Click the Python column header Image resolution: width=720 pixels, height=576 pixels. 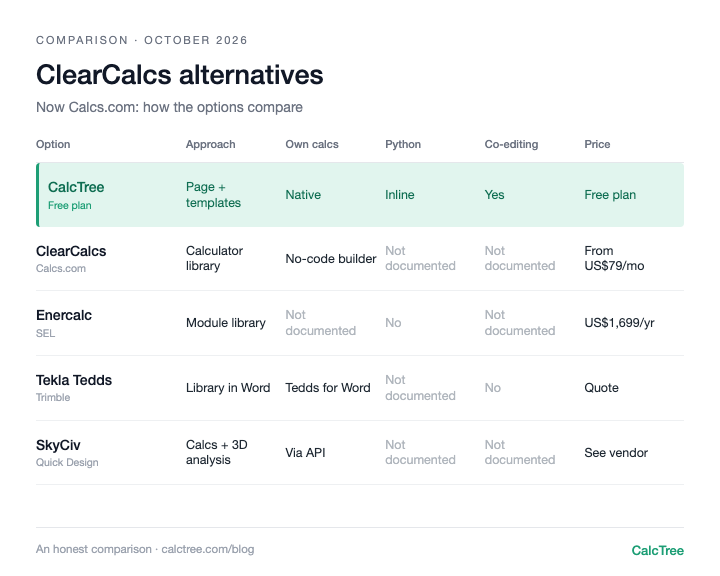403,144
